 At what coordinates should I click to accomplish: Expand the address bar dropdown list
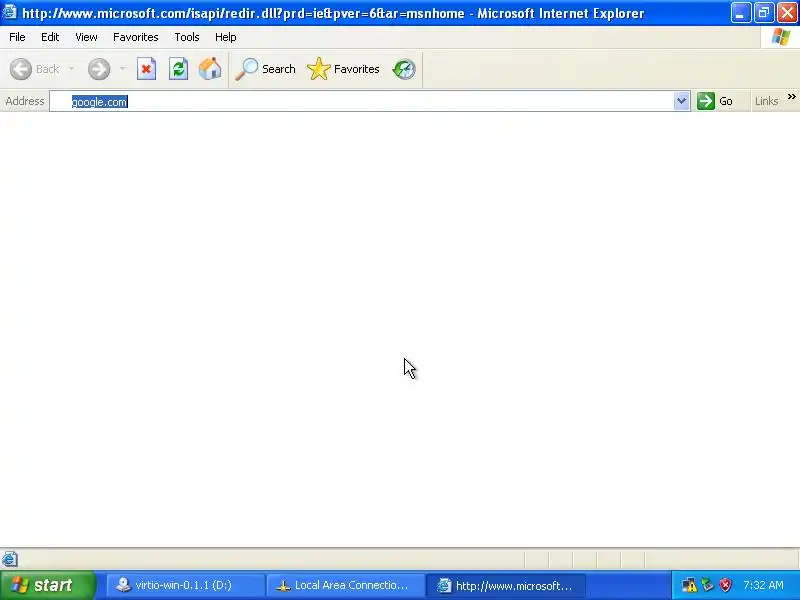click(681, 101)
